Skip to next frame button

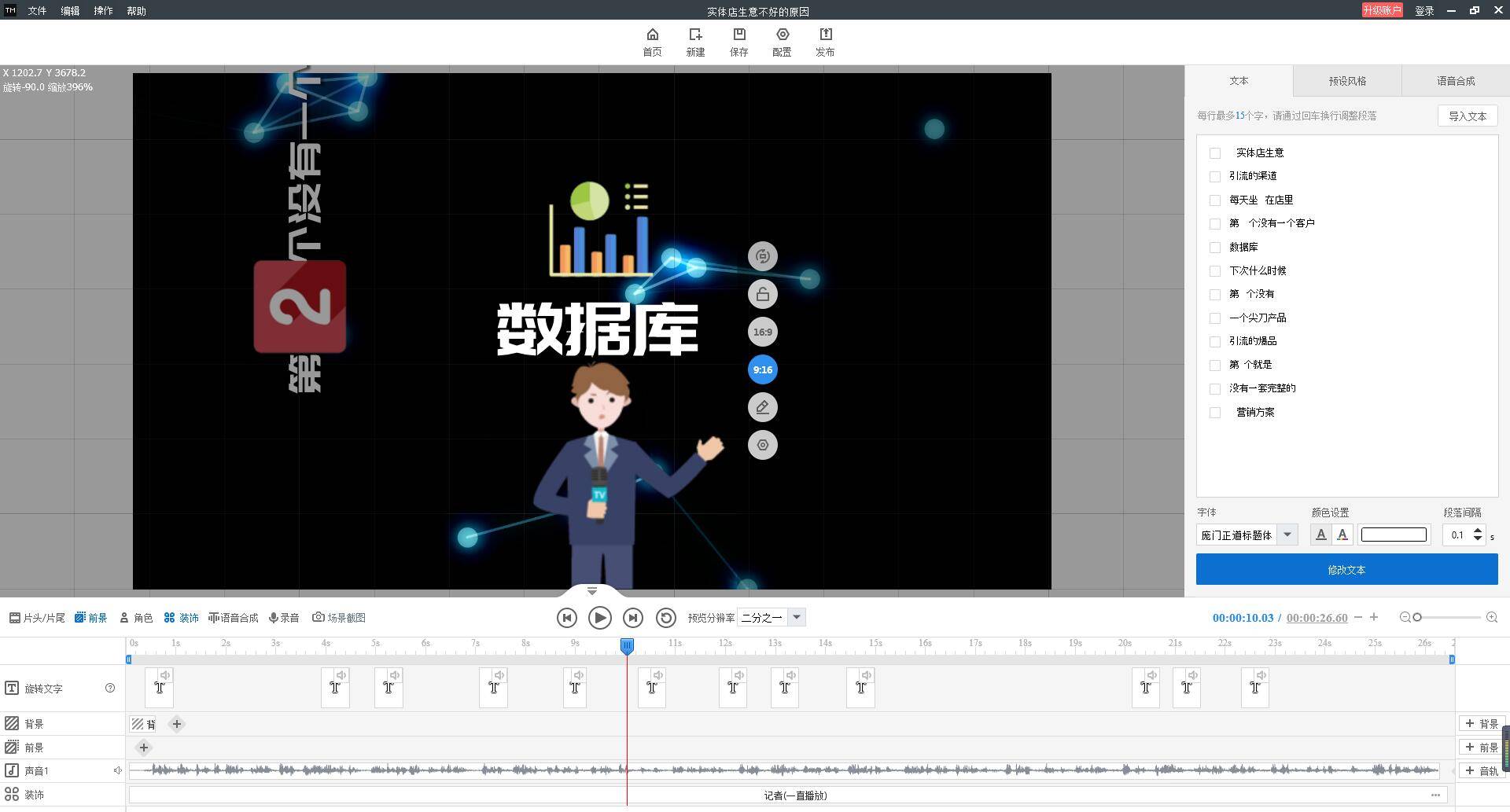pyautogui.click(x=633, y=618)
